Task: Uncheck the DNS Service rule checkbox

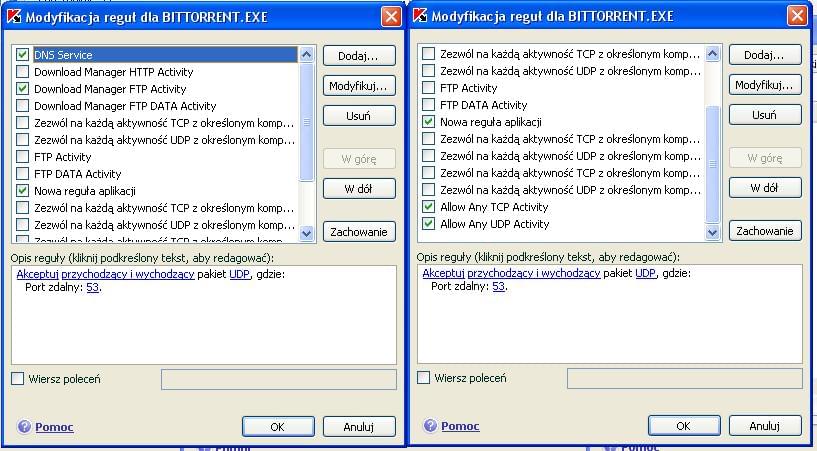Action: [22, 54]
